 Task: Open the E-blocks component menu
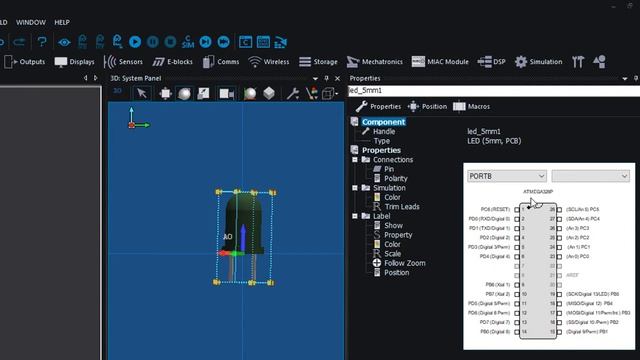pyautogui.click(x=172, y=62)
